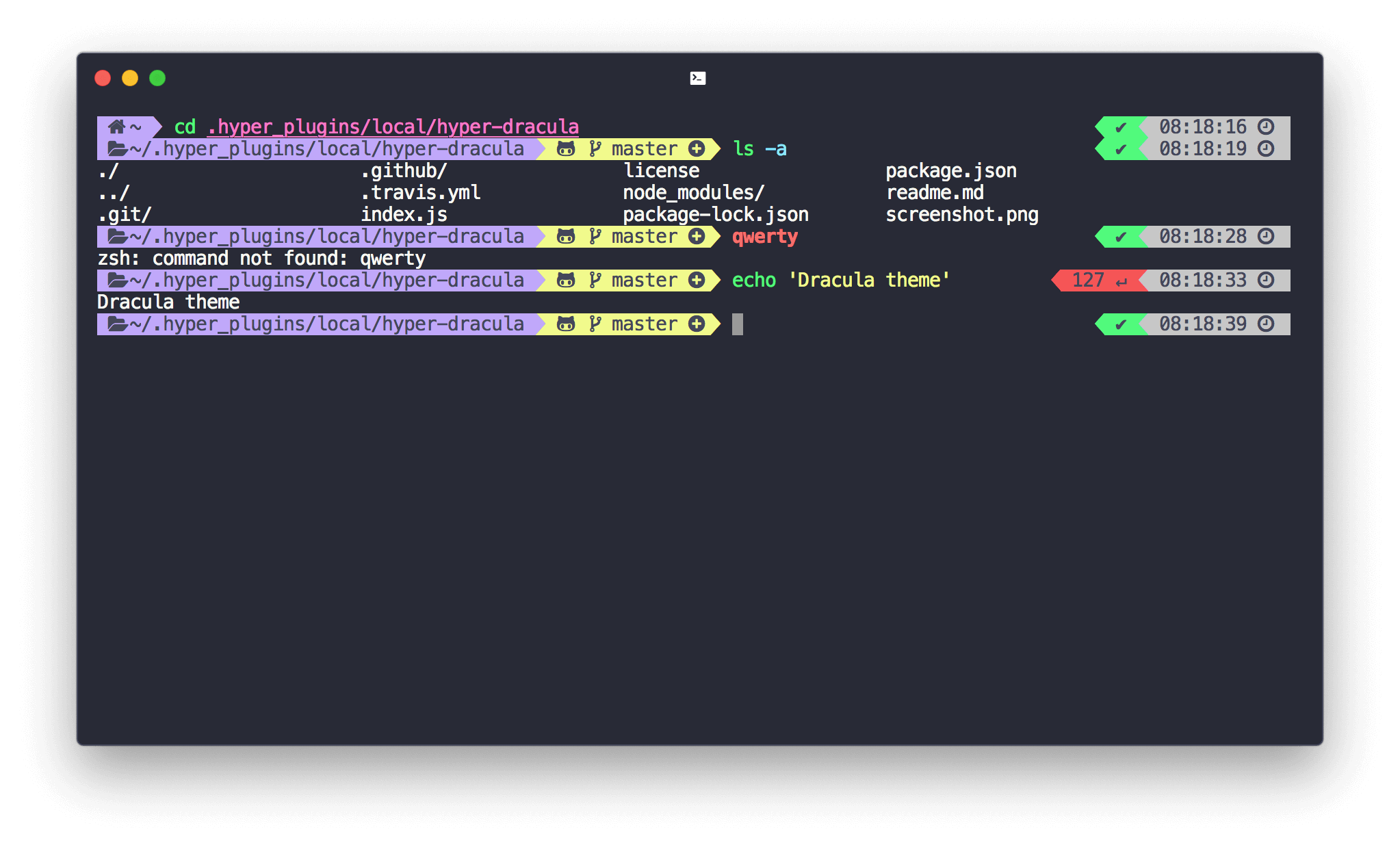Click the octocat icon on the qwerty command line
Viewport: 1400px width, 847px height.
pyautogui.click(x=566, y=236)
